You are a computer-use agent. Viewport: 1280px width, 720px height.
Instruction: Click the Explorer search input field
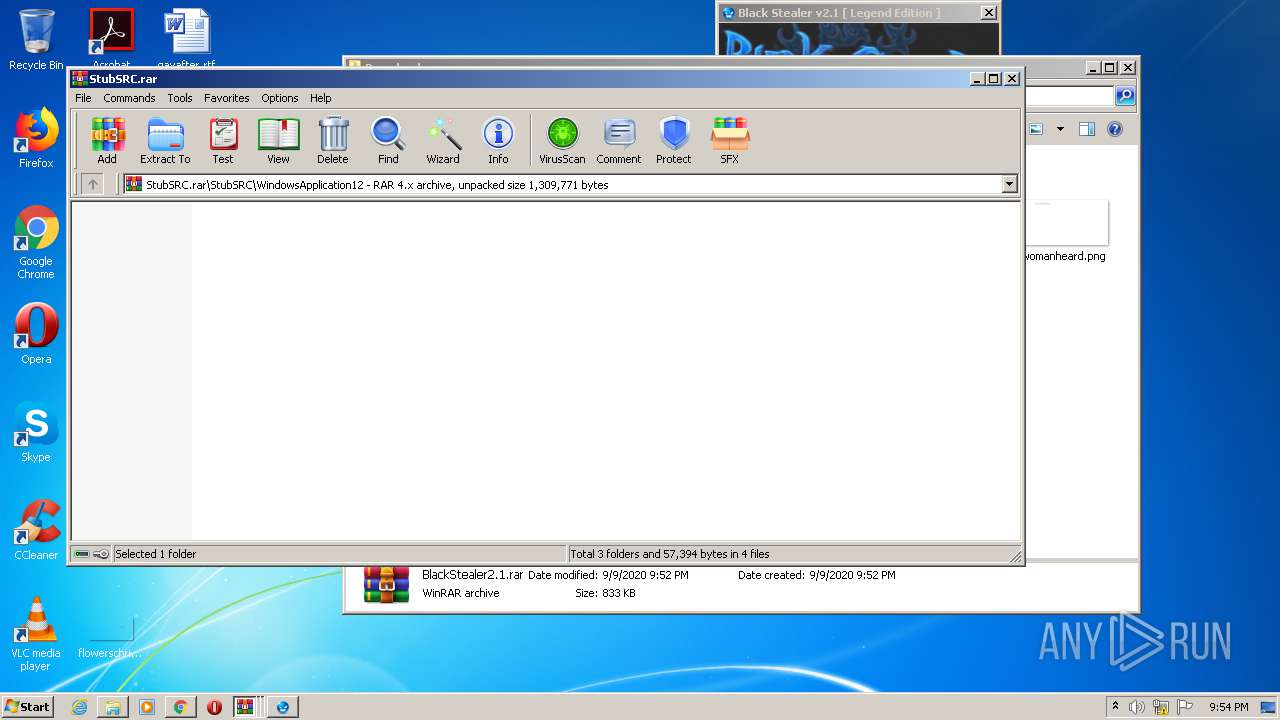(x=1069, y=96)
